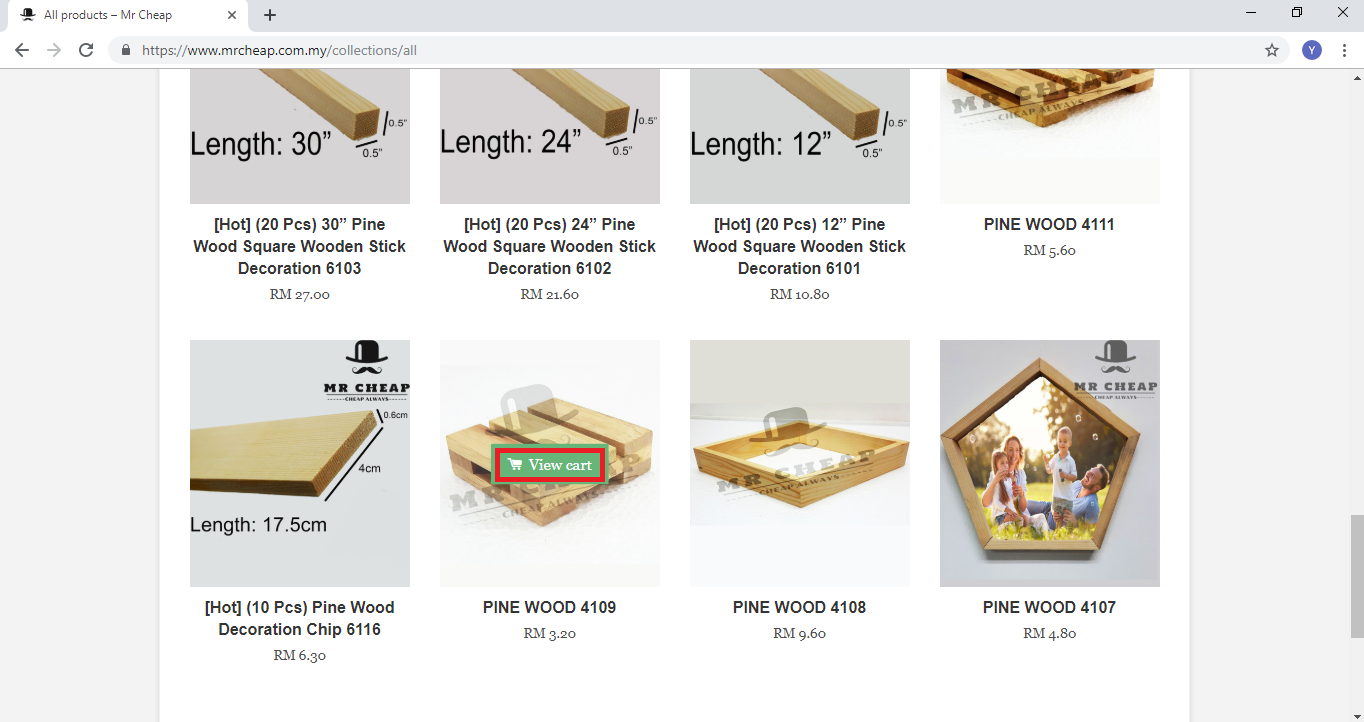Viewport: 1364px width, 722px height.
Task: Open 30" Pine Wood Square Stick 6103 link
Action: (300, 246)
